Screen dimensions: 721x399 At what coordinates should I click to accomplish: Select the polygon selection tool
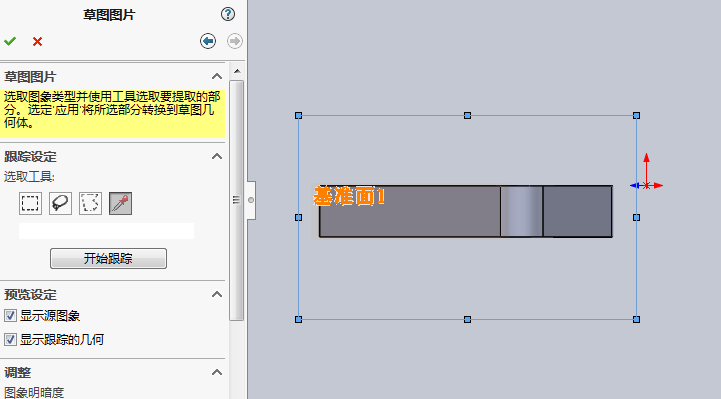tap(90, 203)
